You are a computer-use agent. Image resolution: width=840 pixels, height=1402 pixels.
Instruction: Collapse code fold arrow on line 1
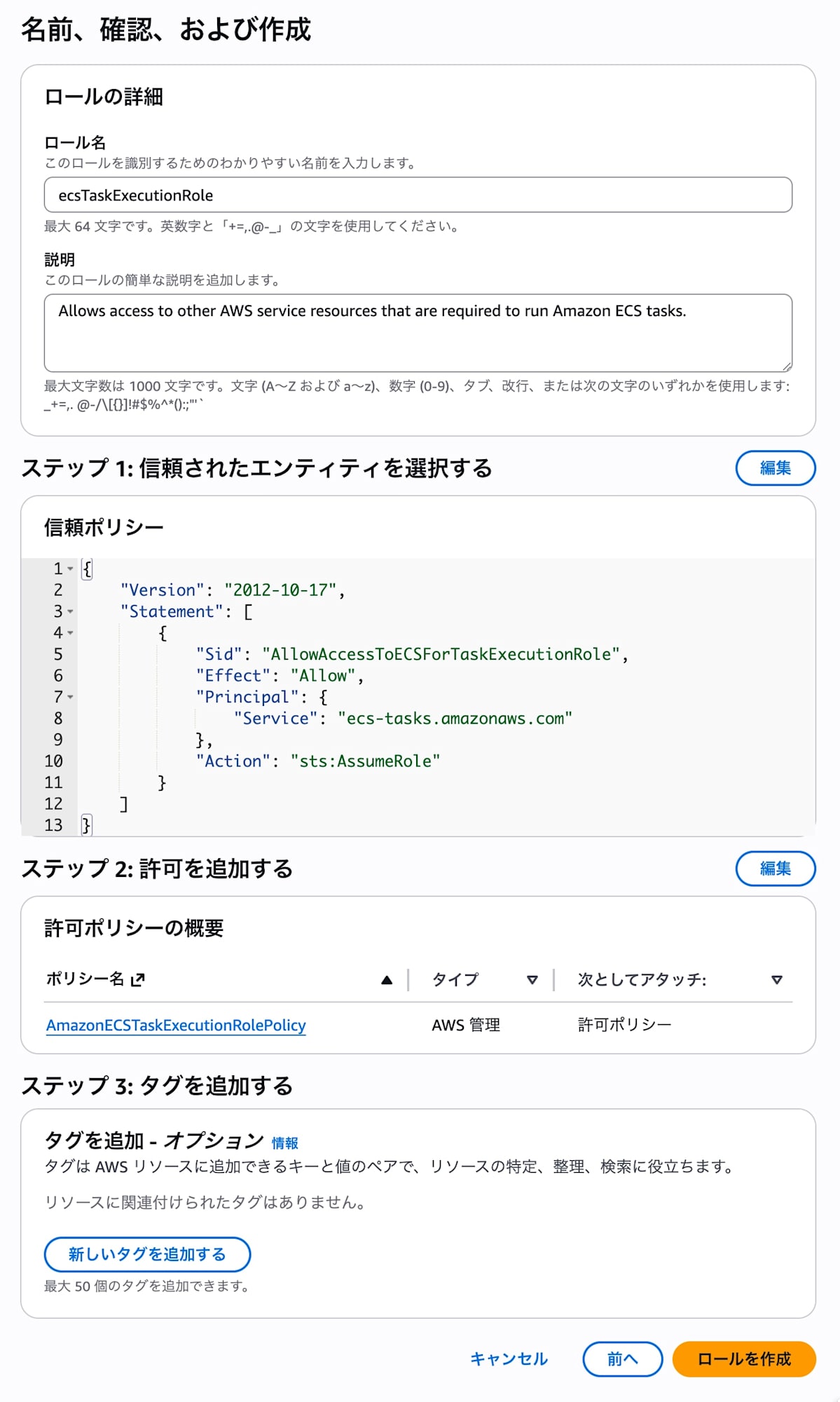click(70, 569)
